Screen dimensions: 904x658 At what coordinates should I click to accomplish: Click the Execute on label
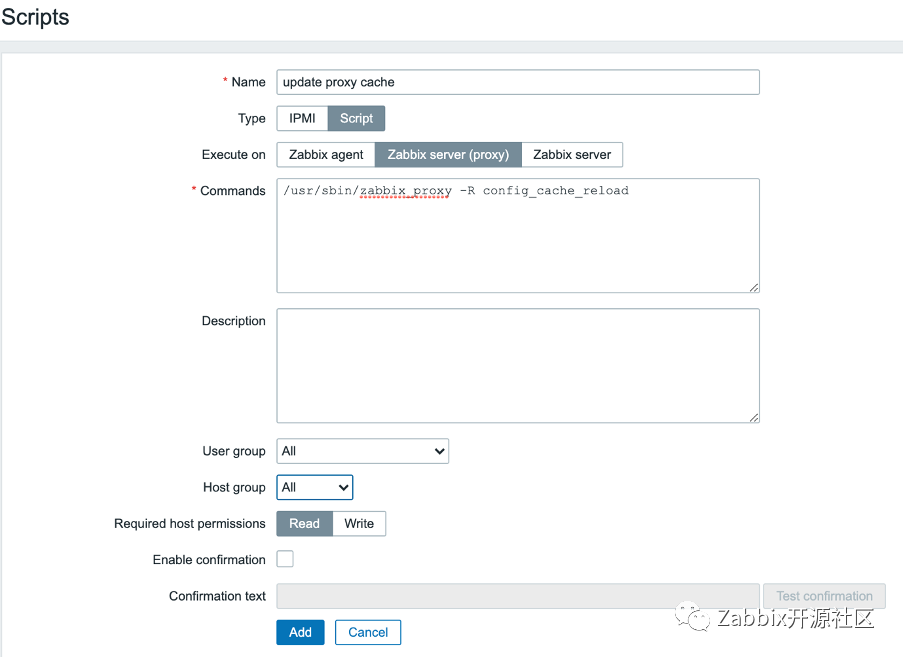point(233,155)
